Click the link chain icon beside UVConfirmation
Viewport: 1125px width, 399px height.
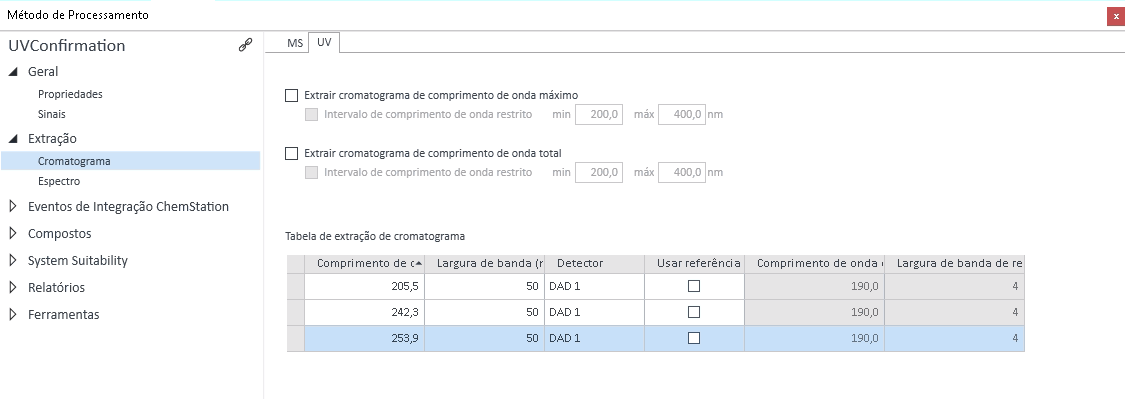click(245, 45)
